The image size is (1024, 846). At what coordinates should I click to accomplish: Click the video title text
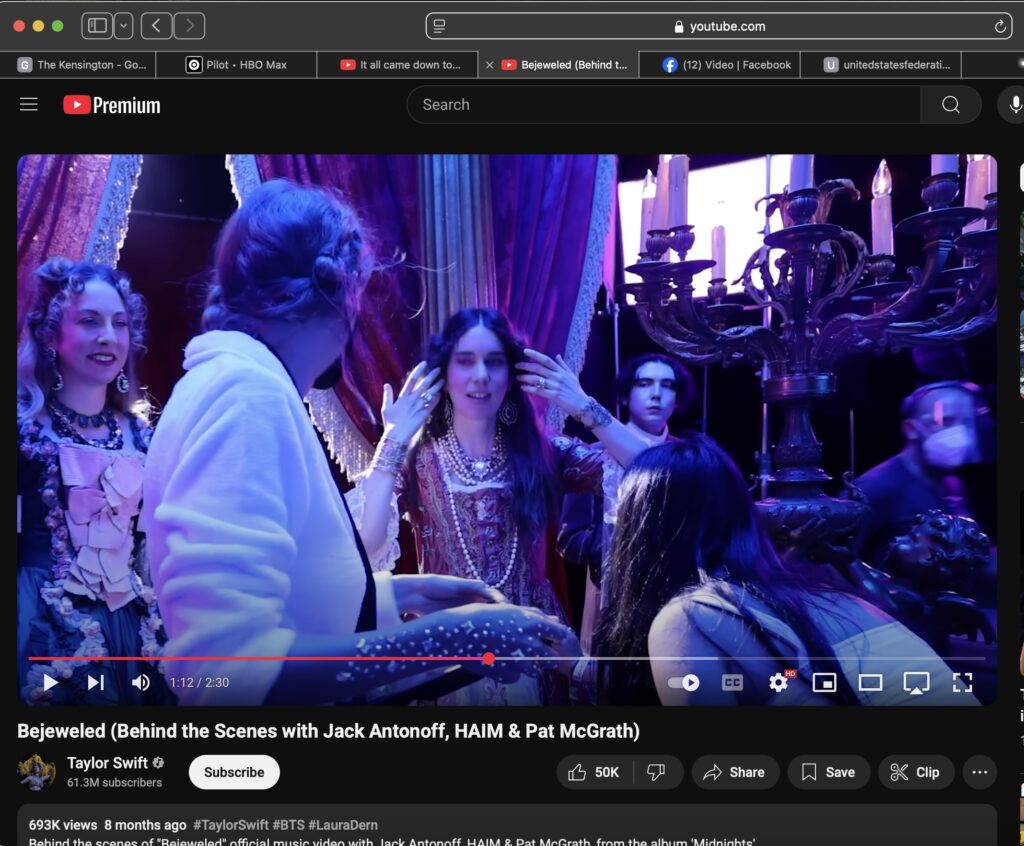[328, 730]
